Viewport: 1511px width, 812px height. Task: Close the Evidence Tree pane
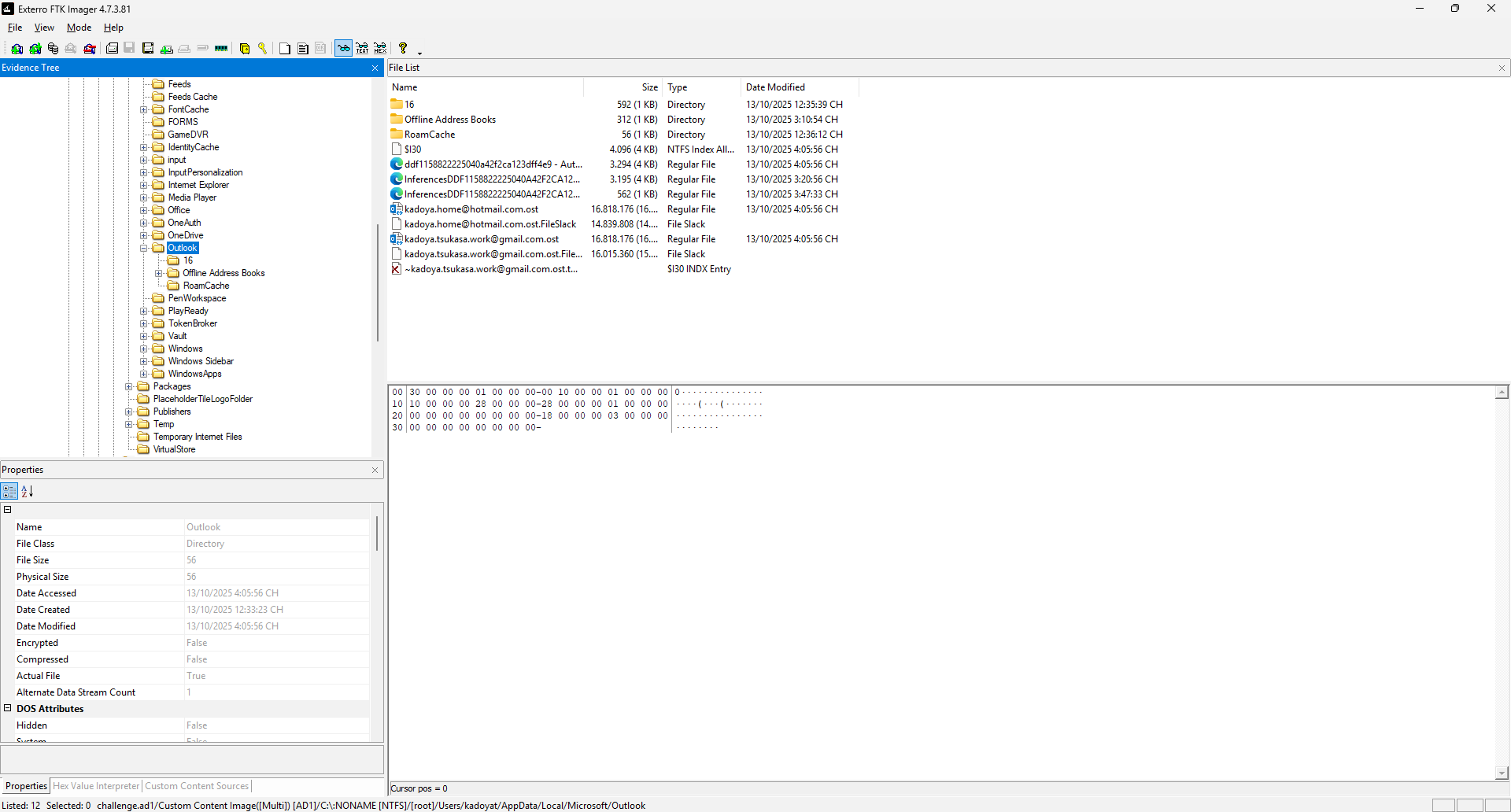click(375, 68)
